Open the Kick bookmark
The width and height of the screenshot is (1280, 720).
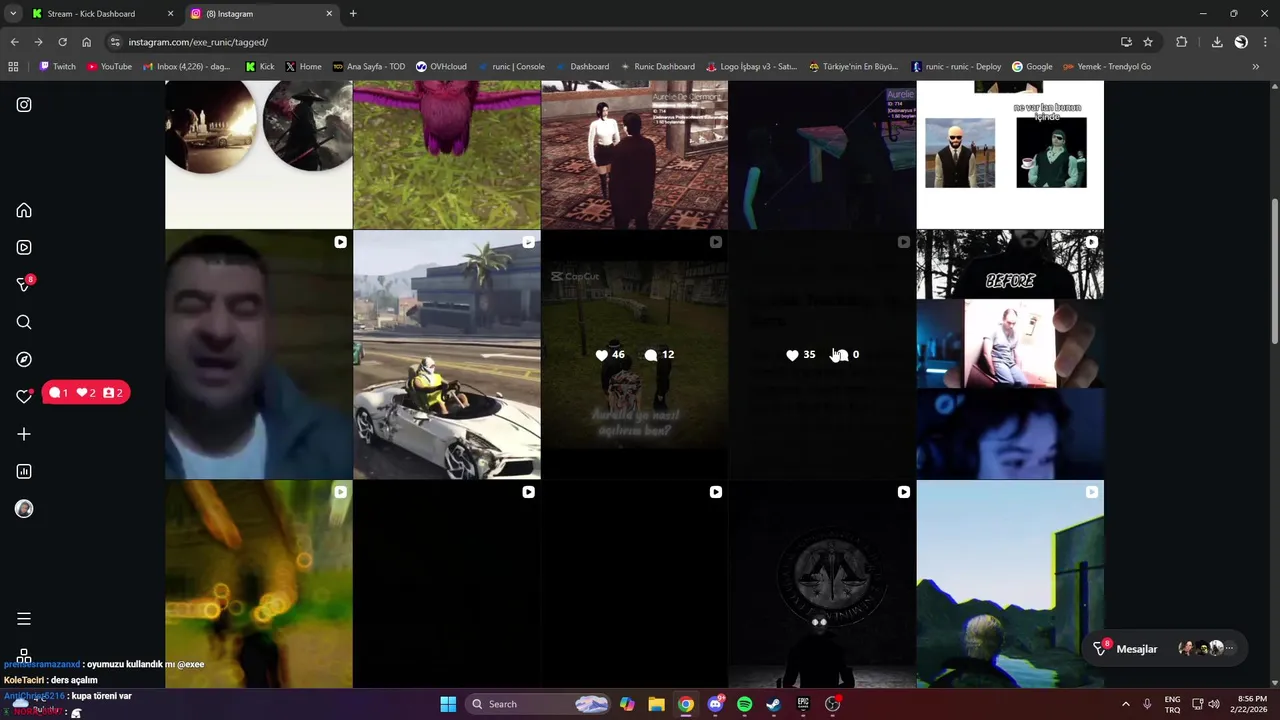pyautogui.click(x=260, y=67)
